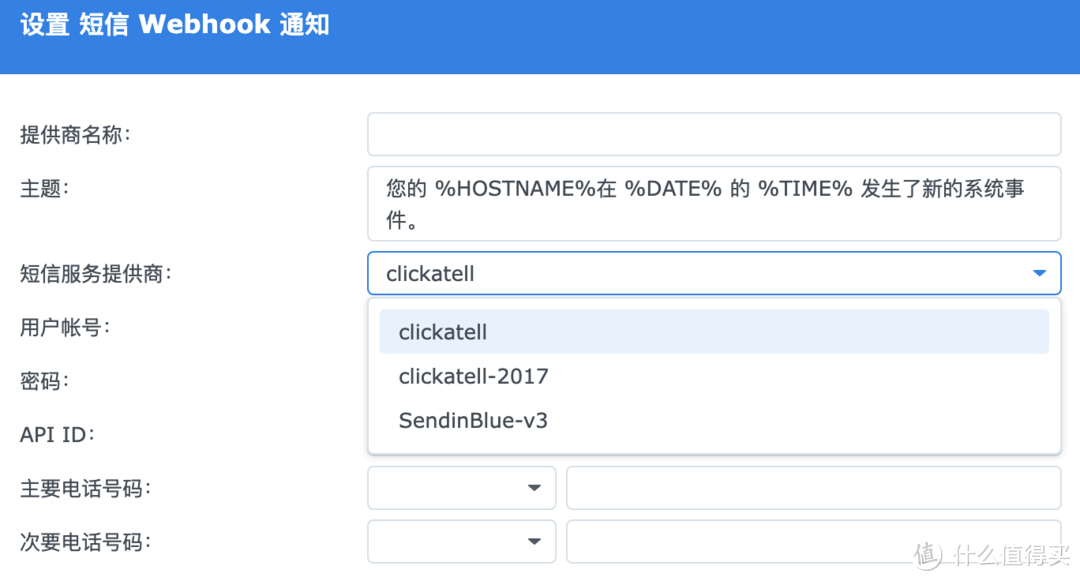Collapse the provider list using its blue arrow
The image size is (1080, 581).
click(x=1039, y=273)
